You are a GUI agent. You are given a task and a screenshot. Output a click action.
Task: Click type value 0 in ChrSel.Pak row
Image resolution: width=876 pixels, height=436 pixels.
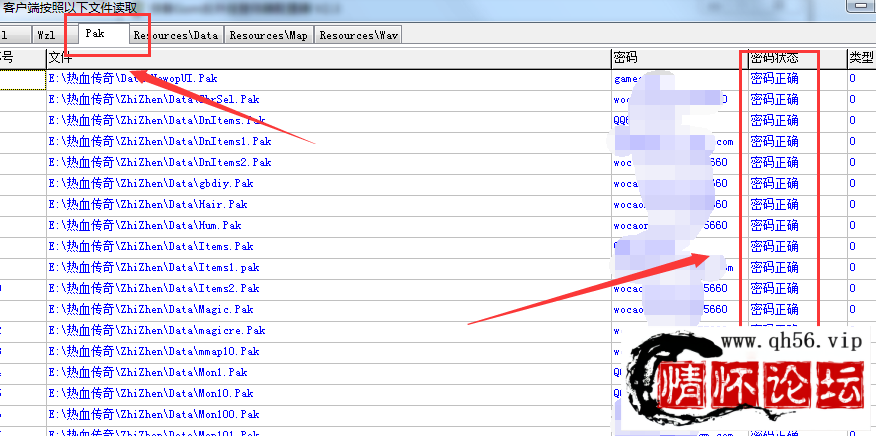tap(853, 99)
